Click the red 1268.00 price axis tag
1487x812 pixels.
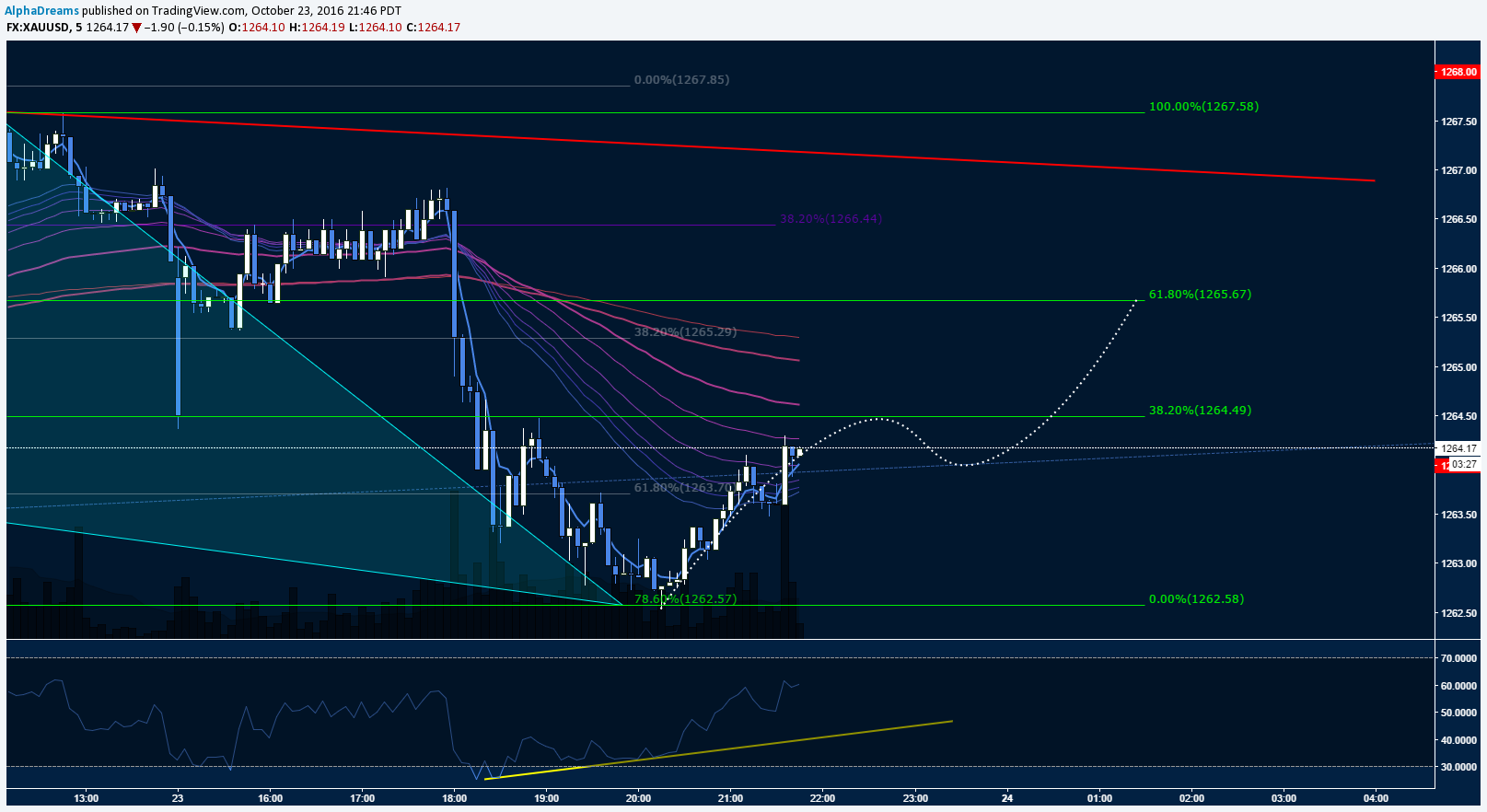pyautogui.click(x=1458, y=72)
